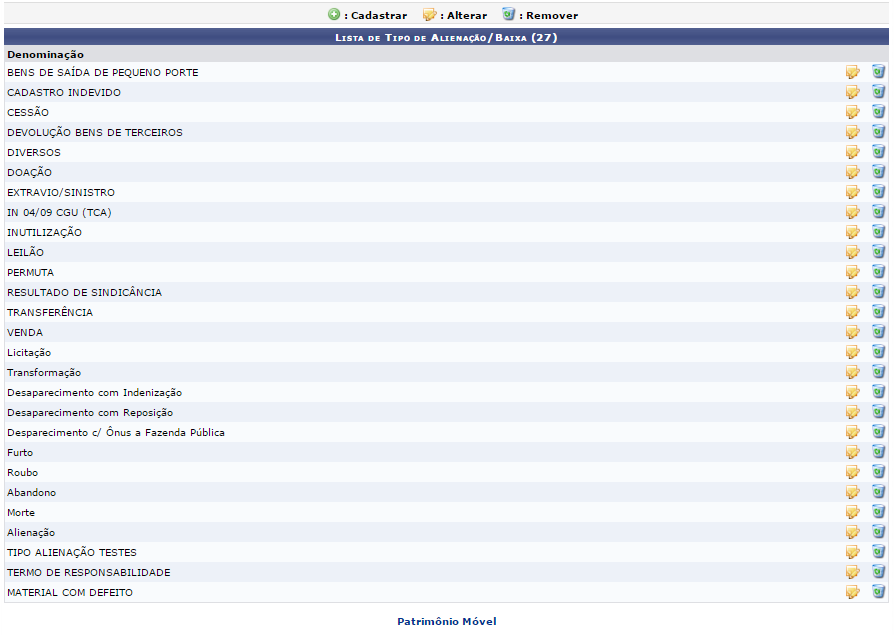
Task: Delete the MATERIAL COM DEFEITO entry
Action: point(878,592)
